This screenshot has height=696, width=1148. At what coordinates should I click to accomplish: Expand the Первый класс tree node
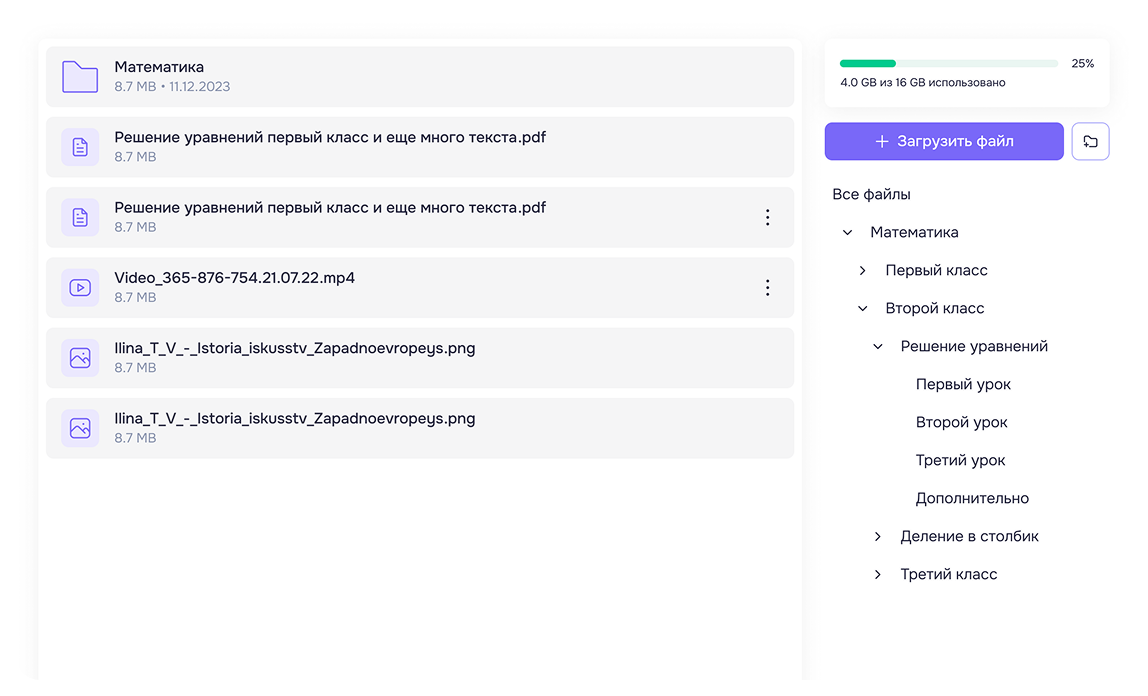(863, 271)
